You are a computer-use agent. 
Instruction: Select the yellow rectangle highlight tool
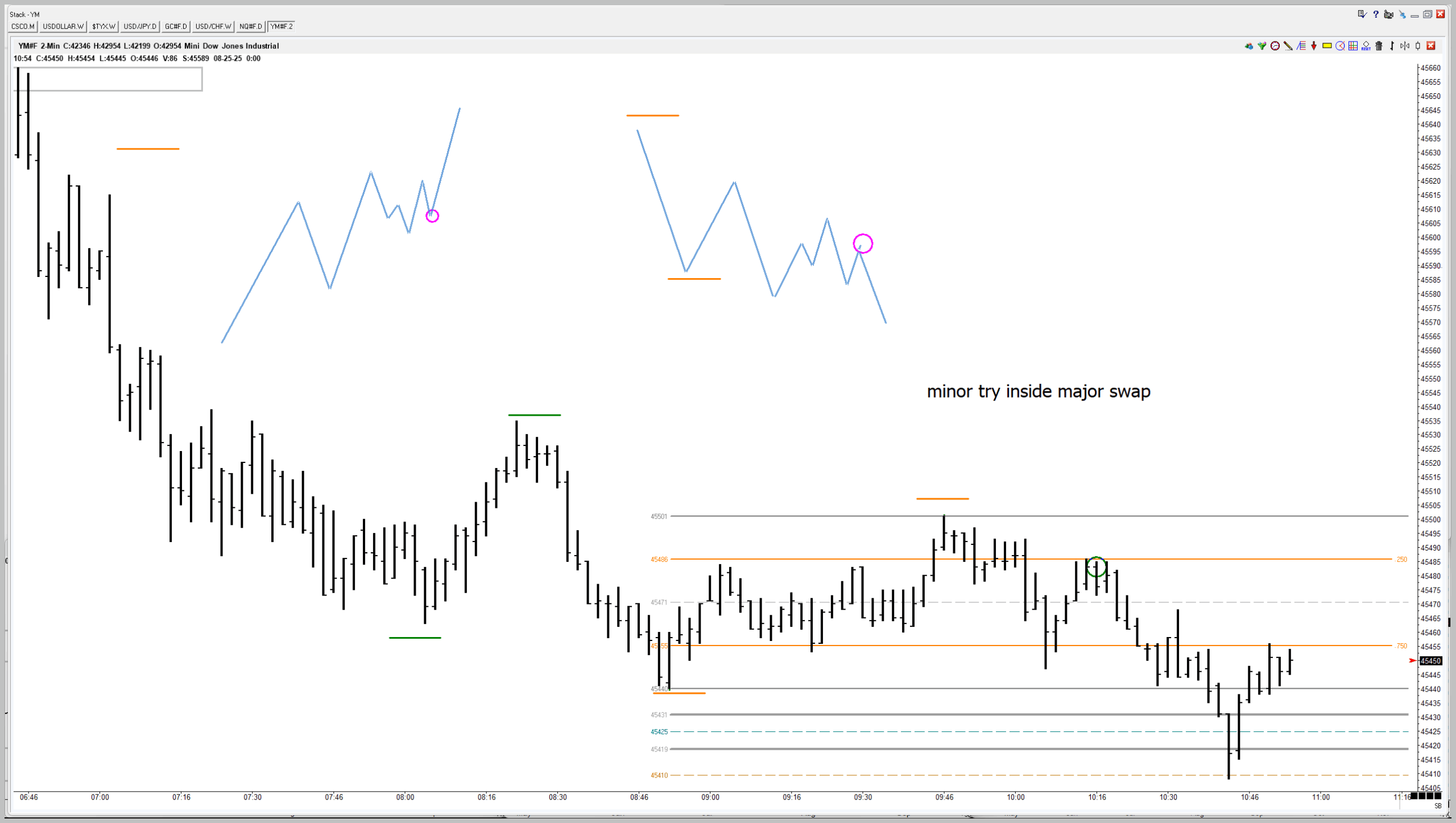(1327, 46)
